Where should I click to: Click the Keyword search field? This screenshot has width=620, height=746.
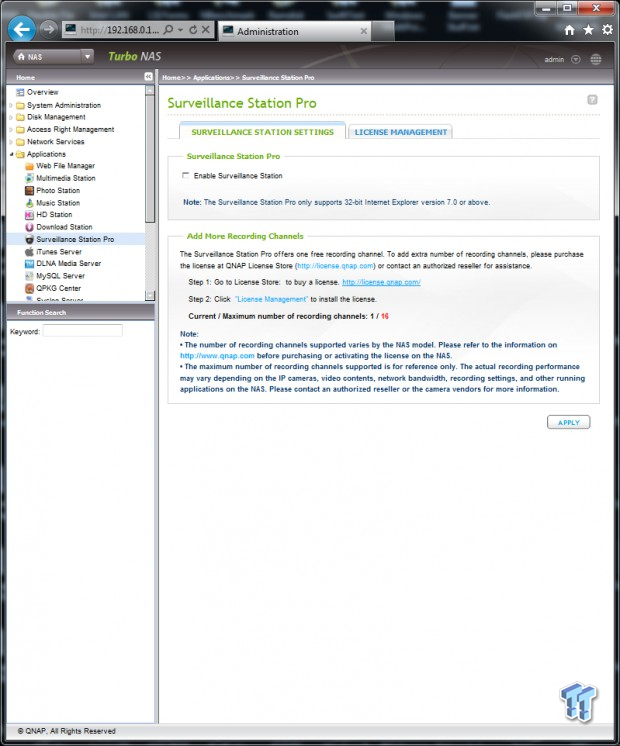tap(83, 331)
